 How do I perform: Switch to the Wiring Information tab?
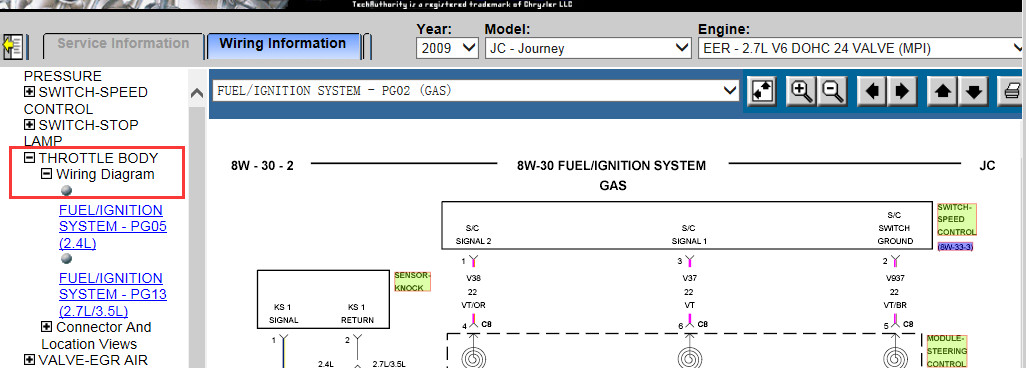point(283,44)
